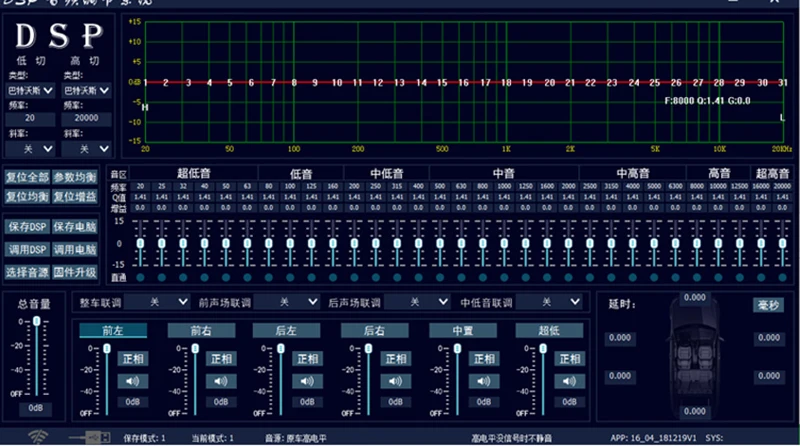This screenshot has height=446, width=800.
Task: Toggle 直通 bypass dot for 500 Hz band
Action: click(x=440, y=278)
